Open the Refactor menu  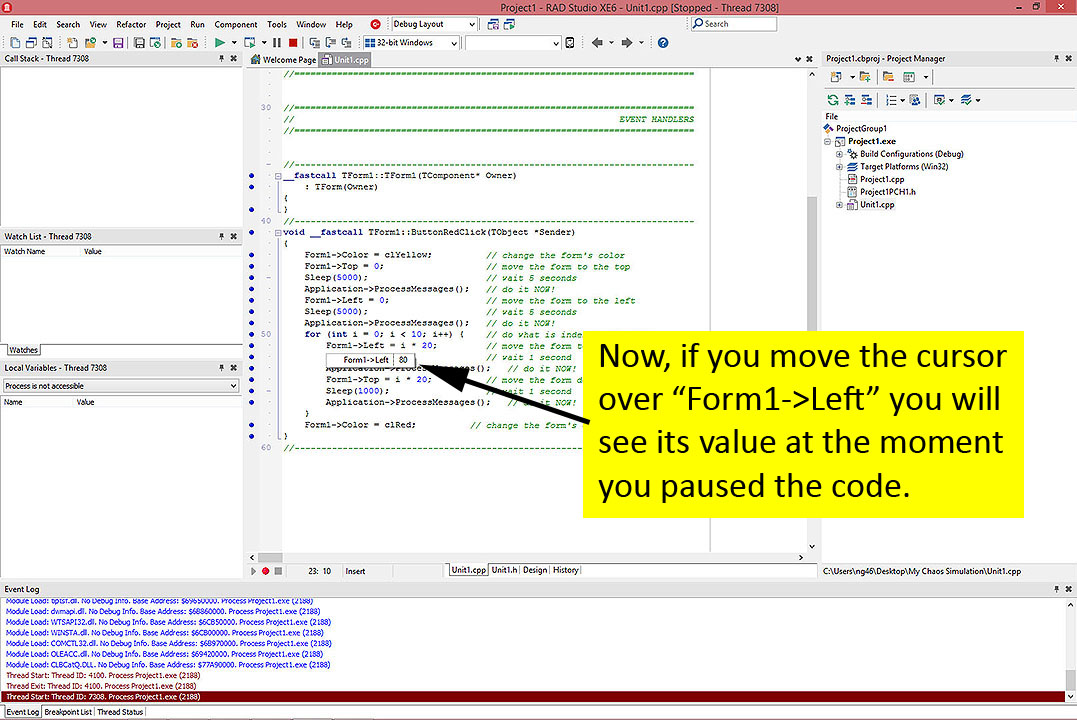click(x=131, y=24)
